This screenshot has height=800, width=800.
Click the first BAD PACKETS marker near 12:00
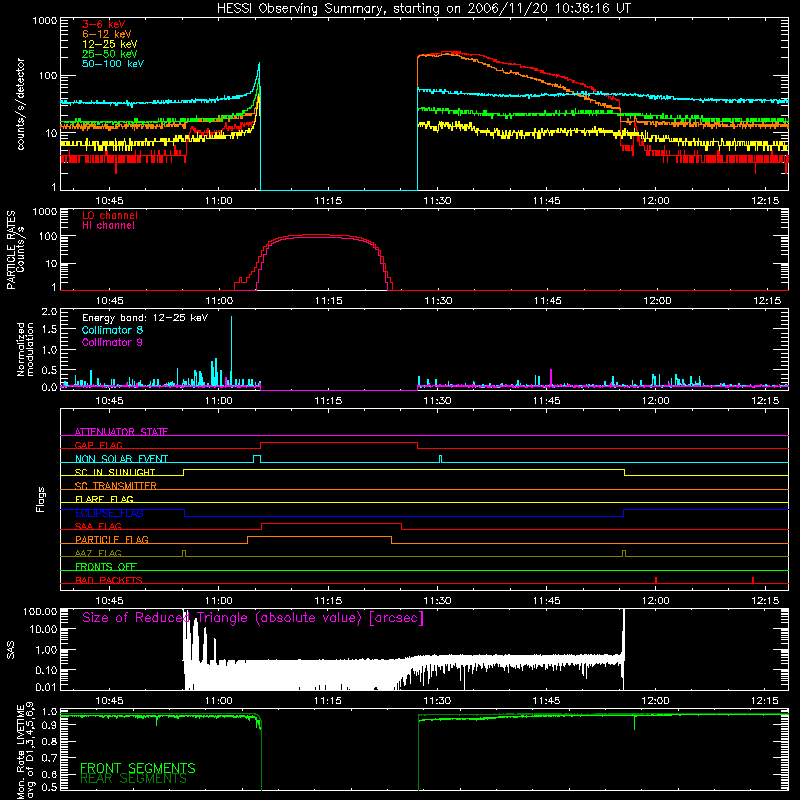point(656,580)
